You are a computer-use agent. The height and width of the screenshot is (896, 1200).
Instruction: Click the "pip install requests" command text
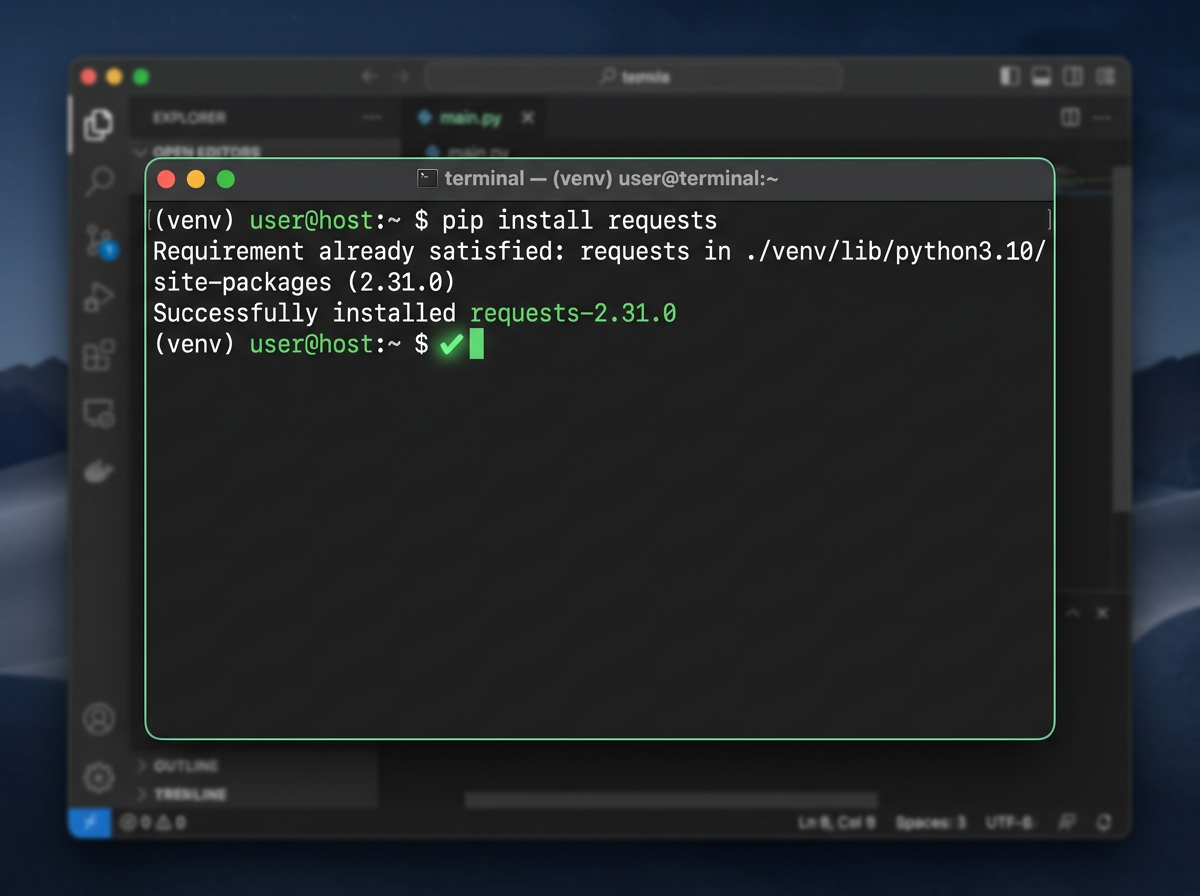tap(580, 220)
